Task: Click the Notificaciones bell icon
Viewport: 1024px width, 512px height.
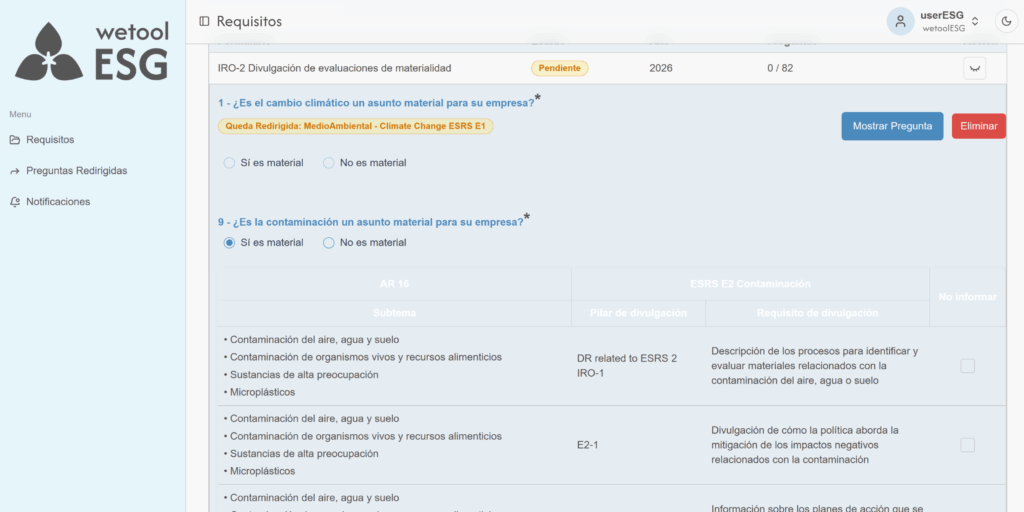Action: (15, 201)
